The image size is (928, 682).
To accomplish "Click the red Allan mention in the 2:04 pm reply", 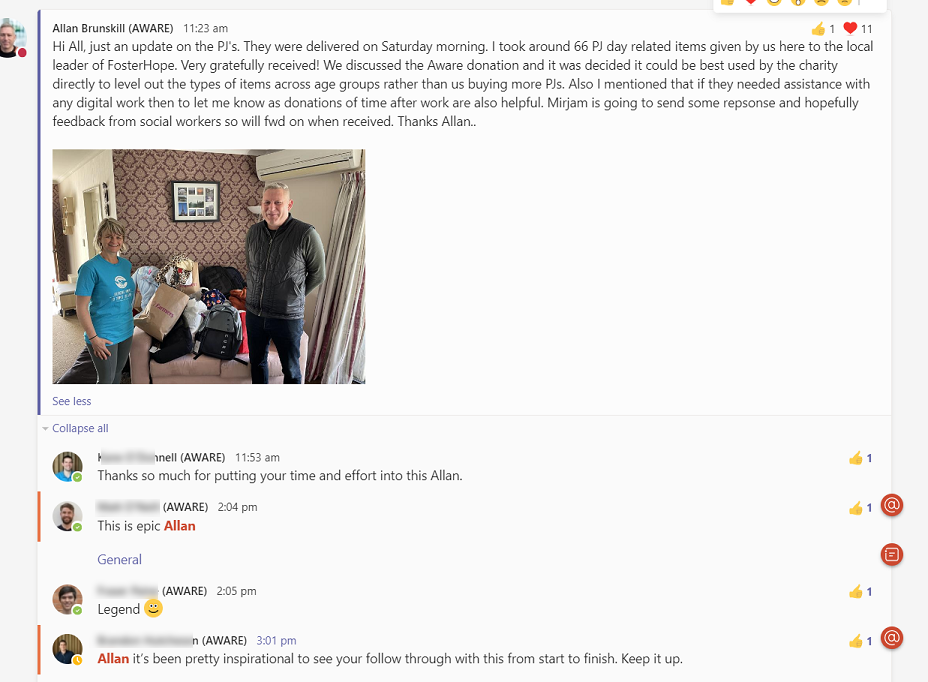I will (179, 526).
